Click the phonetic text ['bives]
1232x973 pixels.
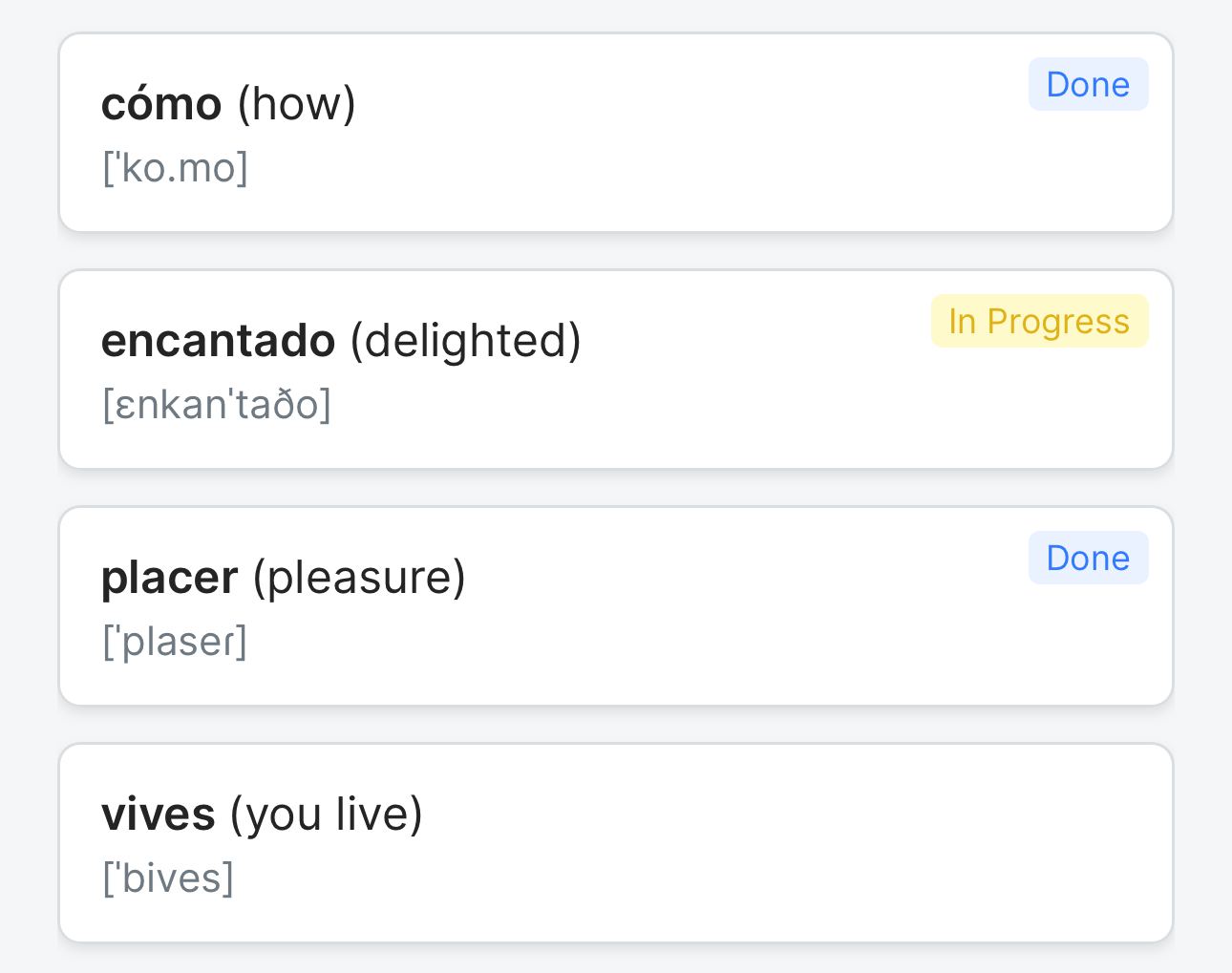(x=168, y=878)
